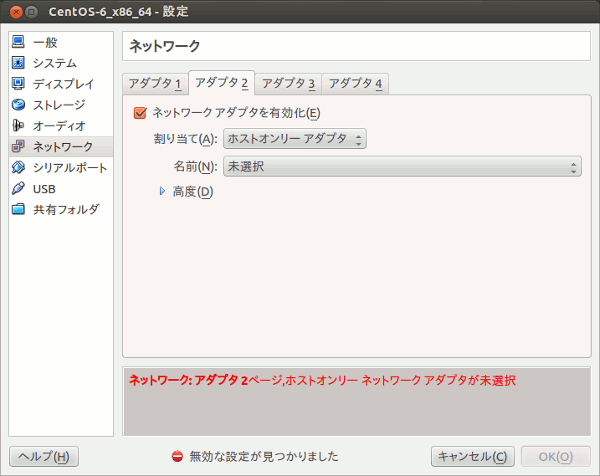Switch to the アダプタ 4 tab

click(x=355, y=83)
